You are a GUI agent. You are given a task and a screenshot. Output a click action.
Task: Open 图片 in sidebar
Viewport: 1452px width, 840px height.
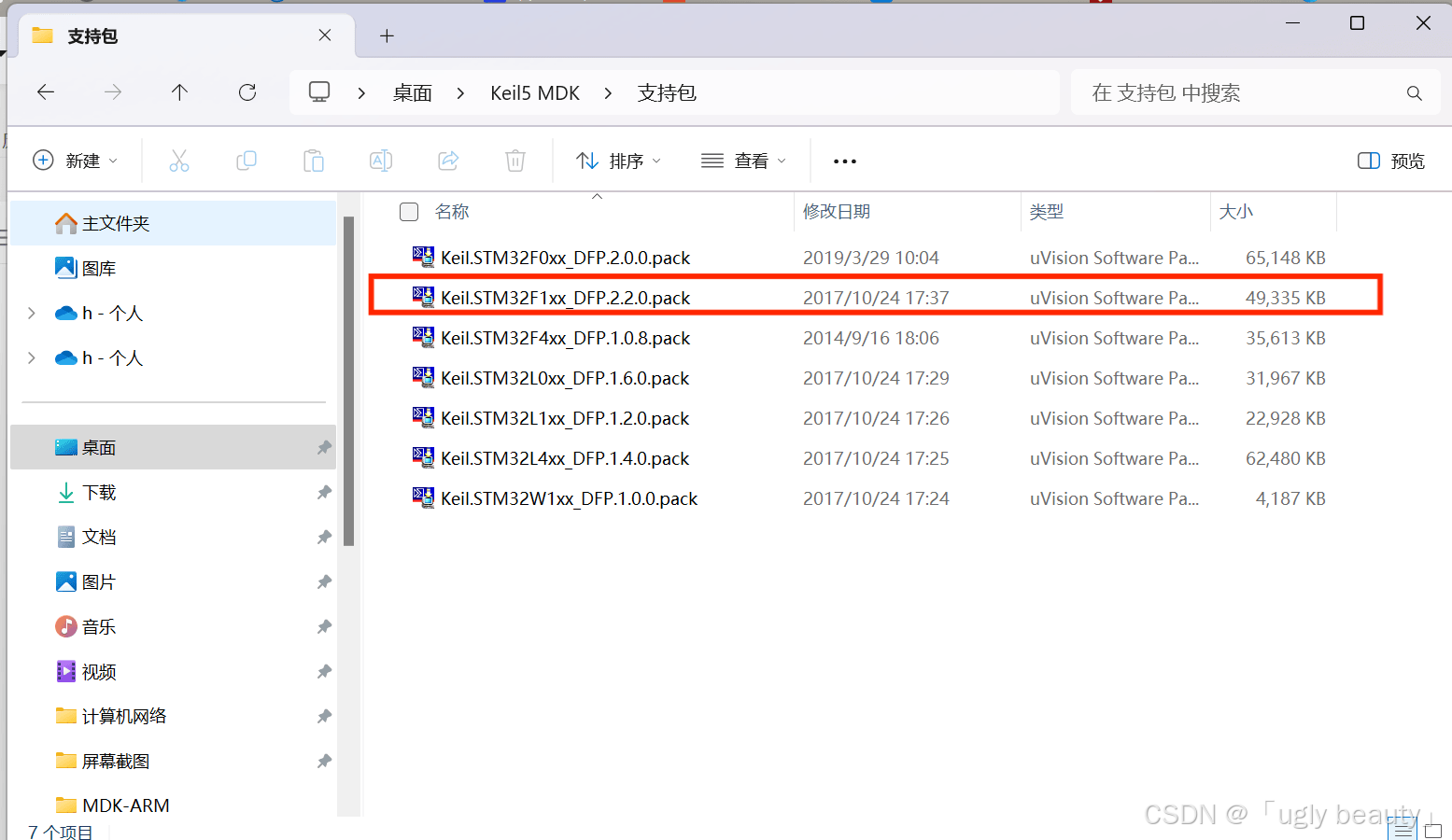click(x=173, y=581)
